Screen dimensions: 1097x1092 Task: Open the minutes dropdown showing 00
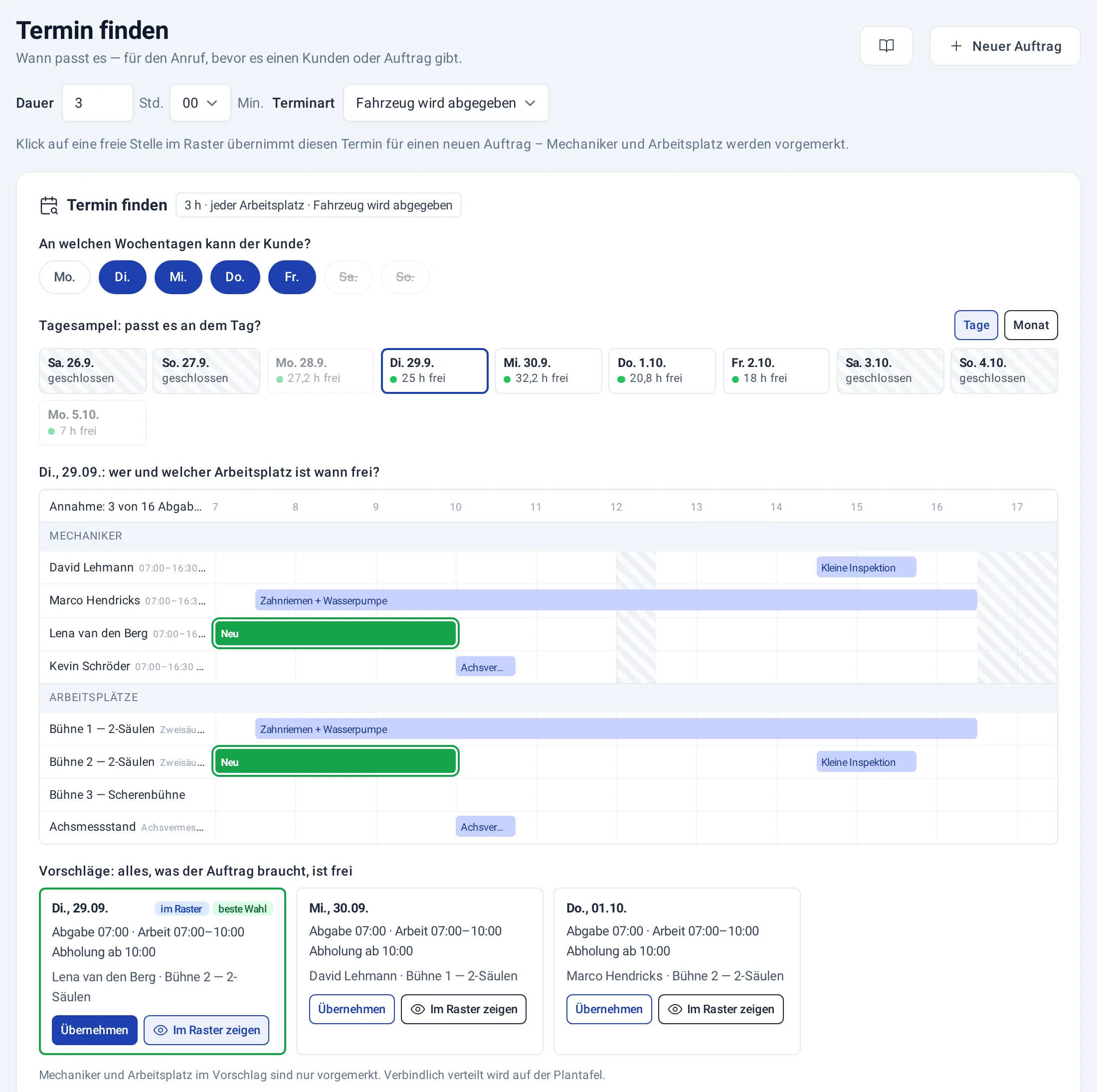point(200,103)
